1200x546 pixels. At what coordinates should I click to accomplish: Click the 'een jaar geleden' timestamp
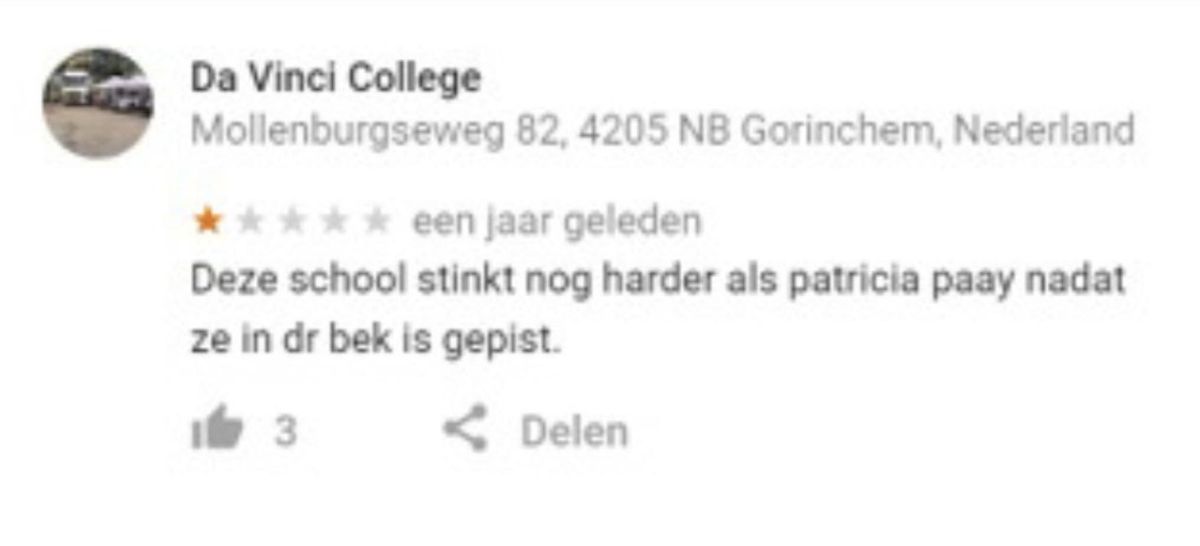click(x=557, y=222)
